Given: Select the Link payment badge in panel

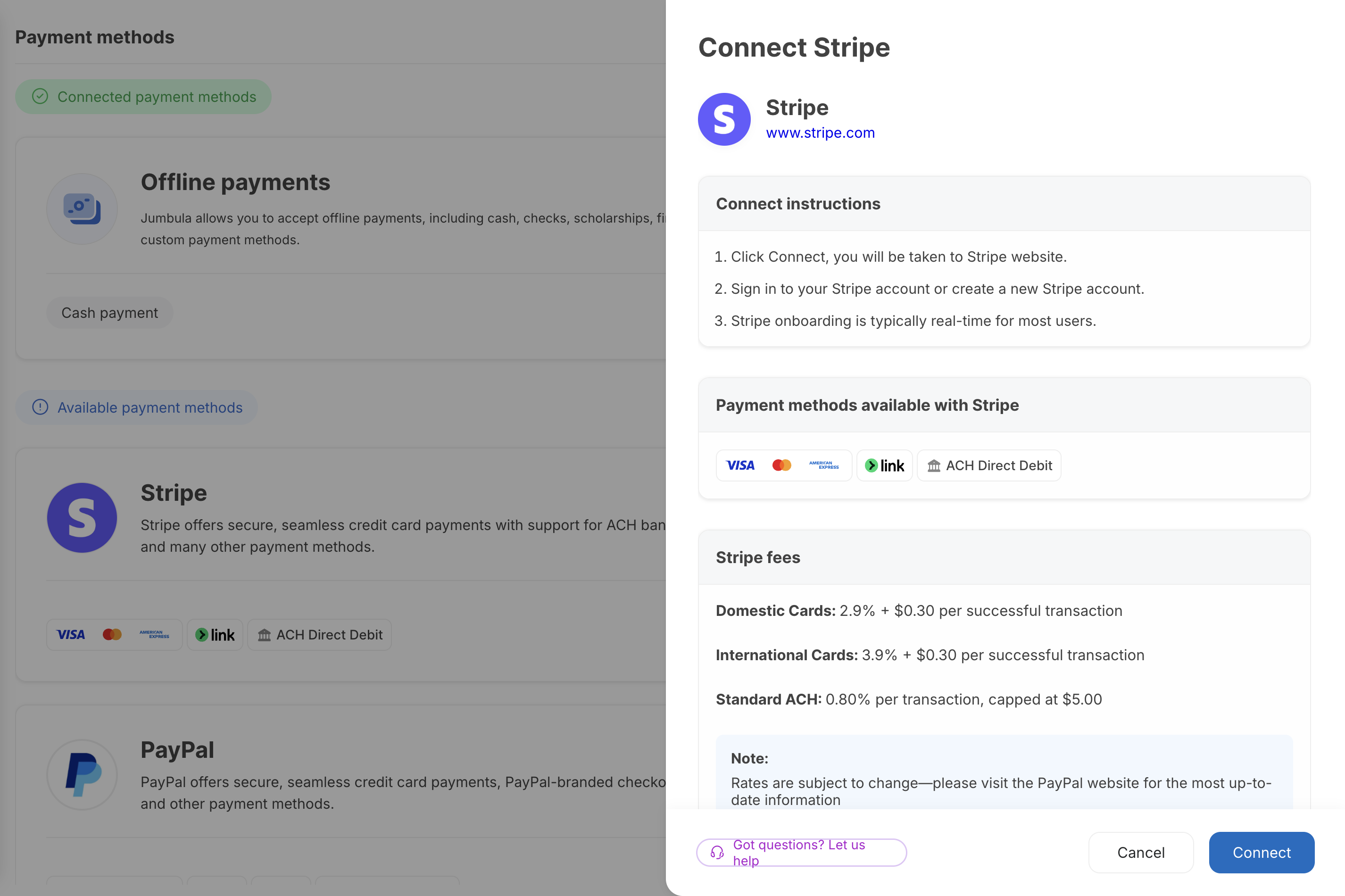Looking at the screenshot, I should (884, 465).
